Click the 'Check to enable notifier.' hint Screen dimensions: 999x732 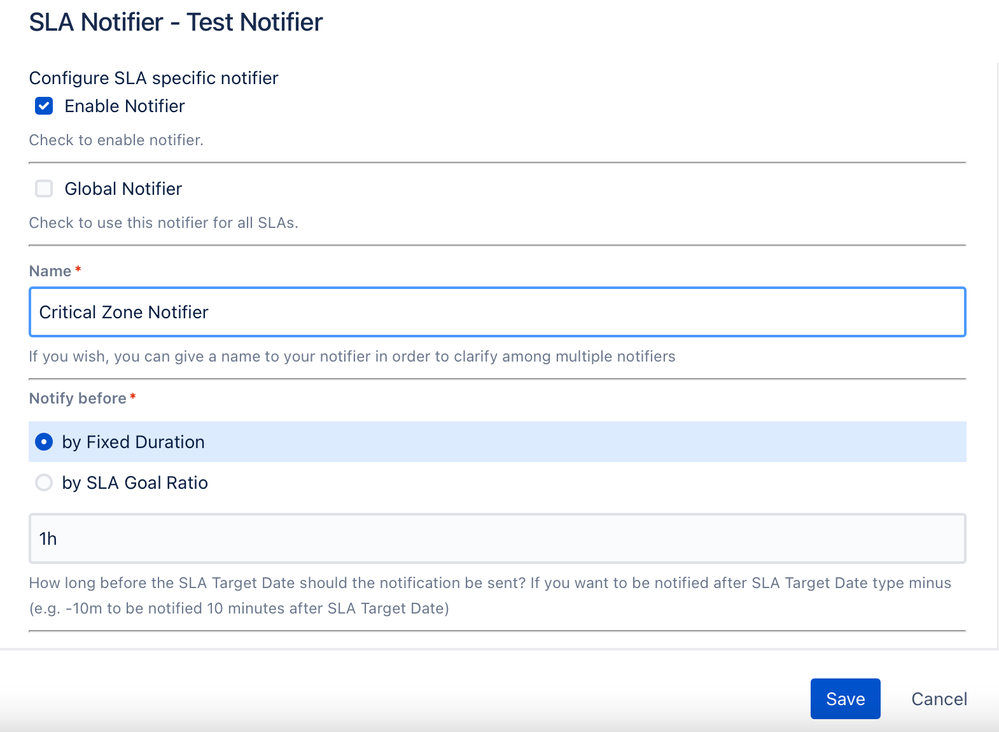[116, 140]
